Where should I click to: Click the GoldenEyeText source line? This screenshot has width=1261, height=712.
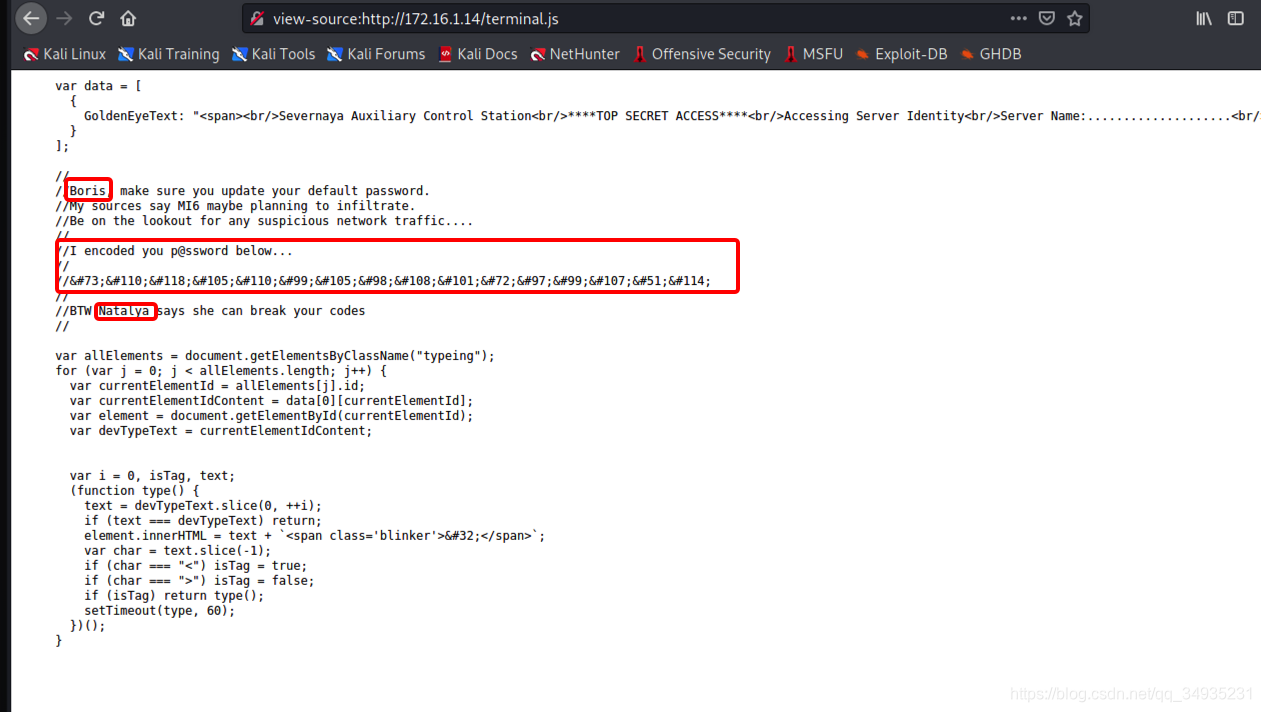(672, 116)
